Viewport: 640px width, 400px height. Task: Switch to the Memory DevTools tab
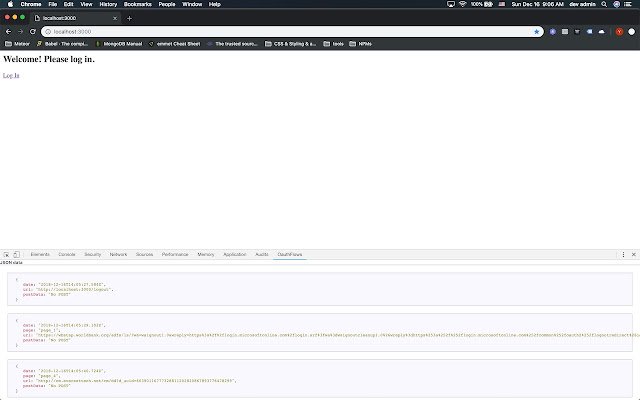click(x=206, y=254)
